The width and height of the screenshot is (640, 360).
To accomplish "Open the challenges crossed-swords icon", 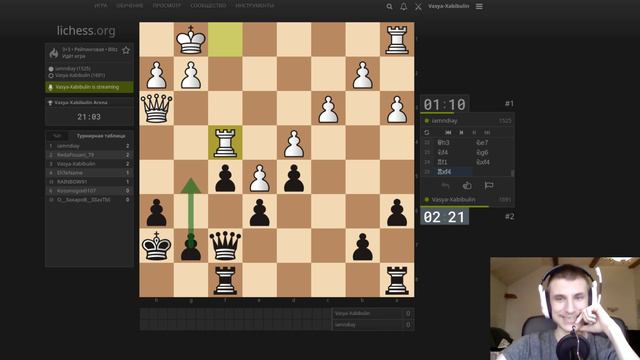I will 418,7.
